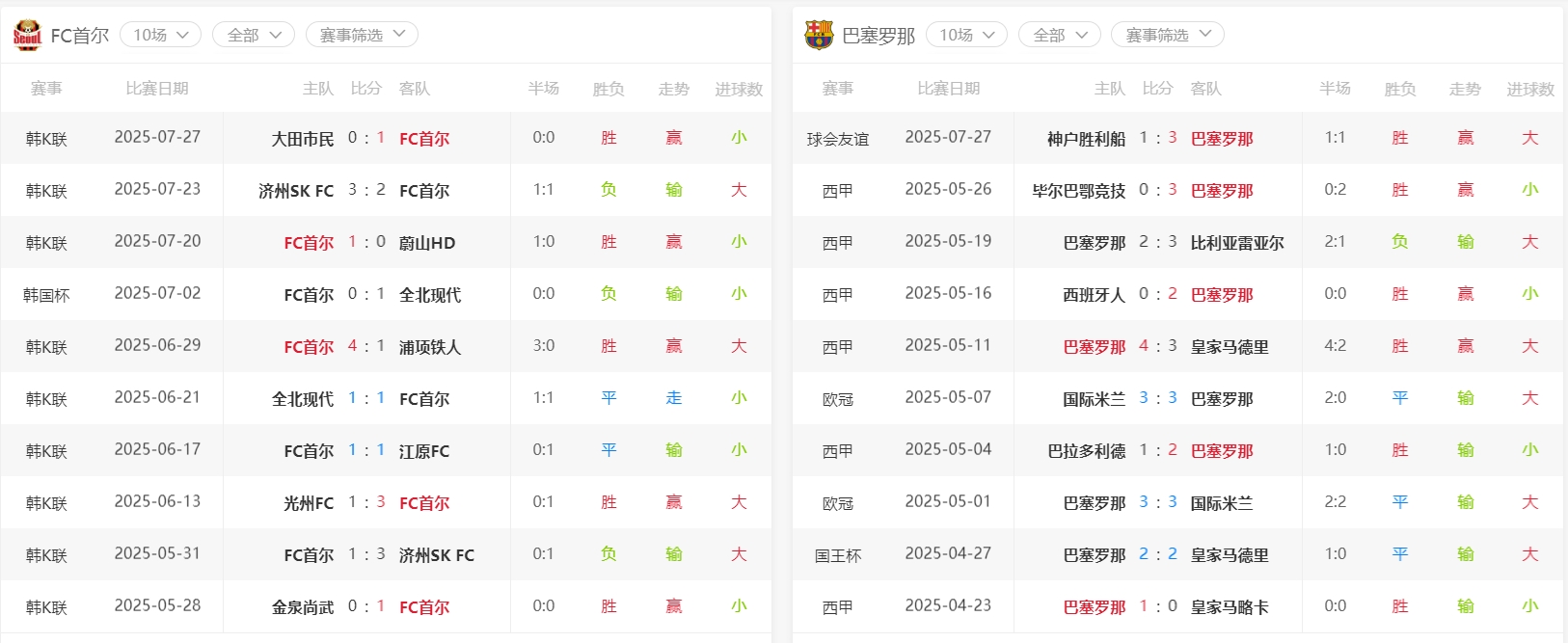Image resolution: width=1568 pixels, height=643 pixels.
Task: Open 皇家马德里 on 2025-05-11 match
Action: [1230, 347]
